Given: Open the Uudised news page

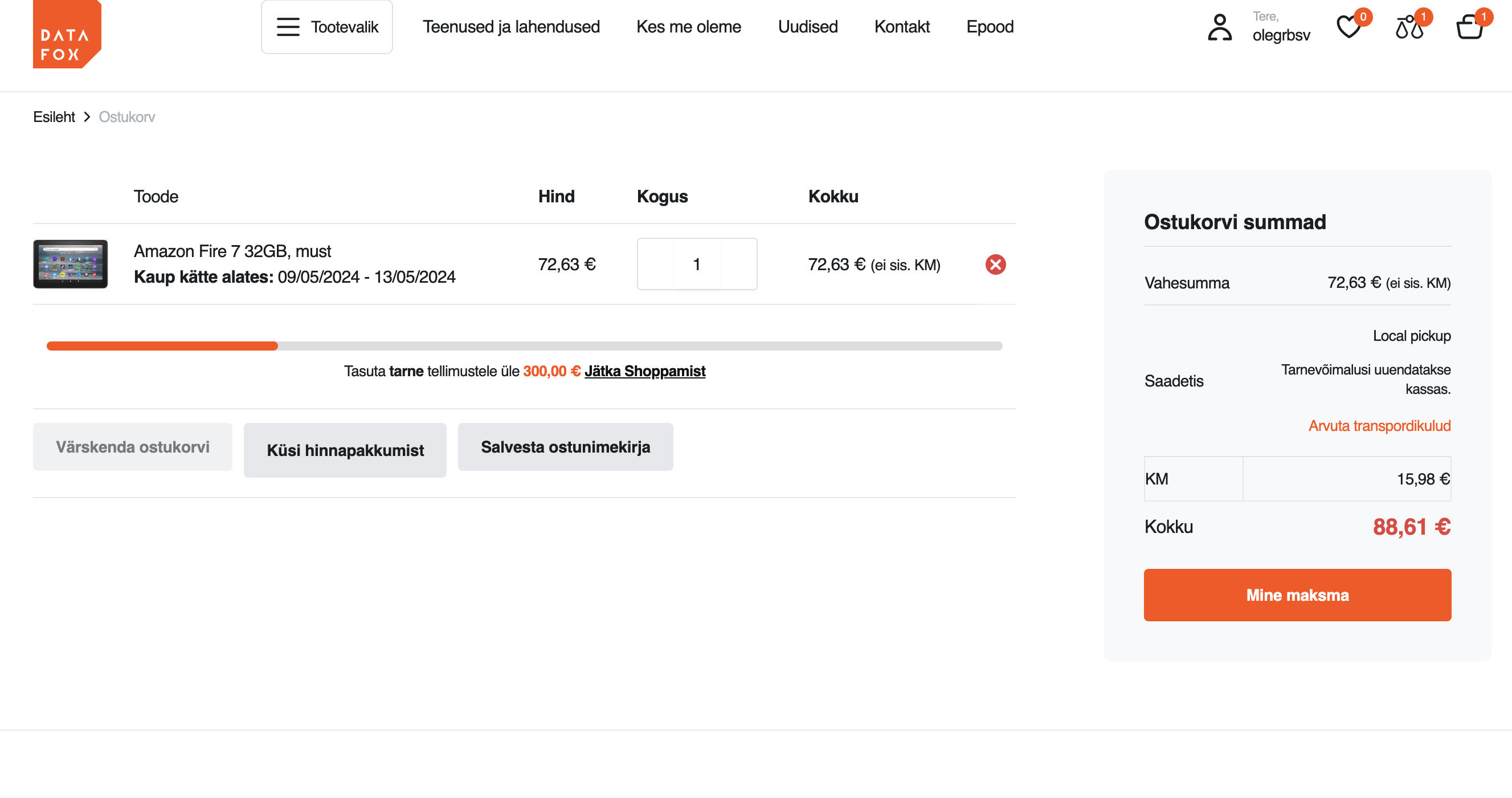Looking at the screenshot, I should (808, 27).
